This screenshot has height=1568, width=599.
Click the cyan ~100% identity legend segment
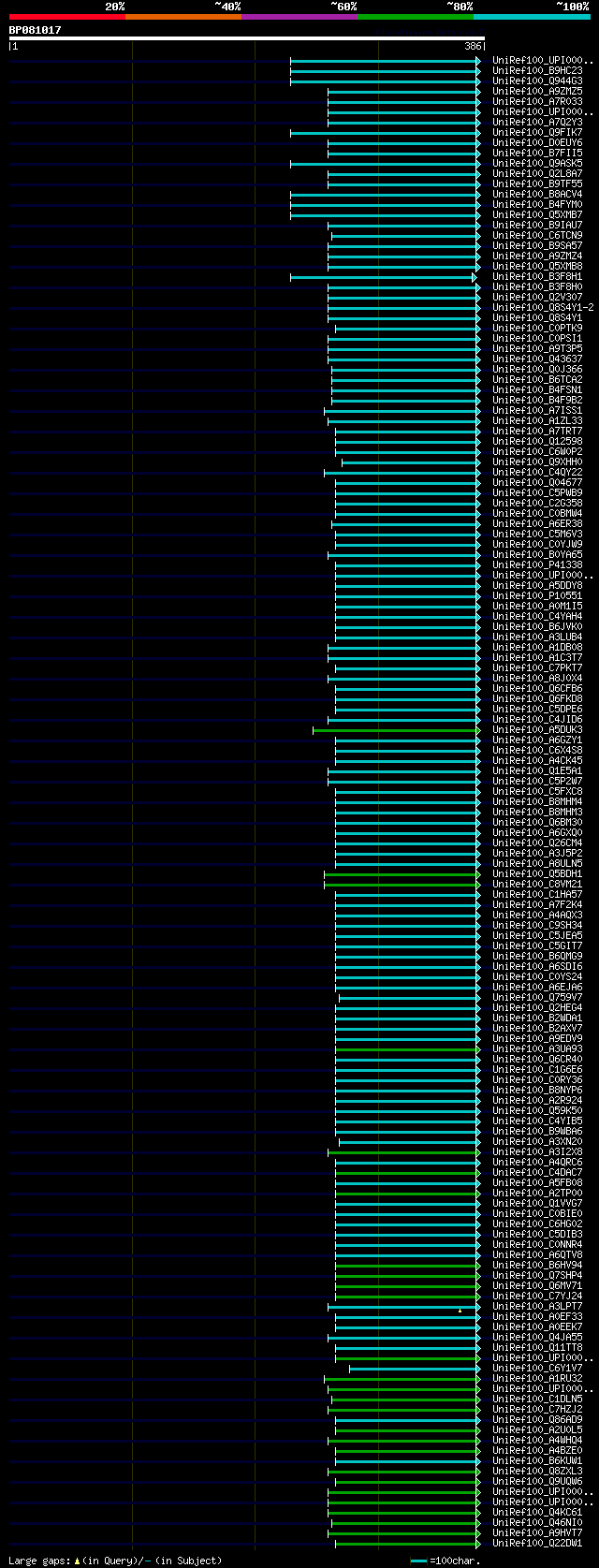point(531,17)
